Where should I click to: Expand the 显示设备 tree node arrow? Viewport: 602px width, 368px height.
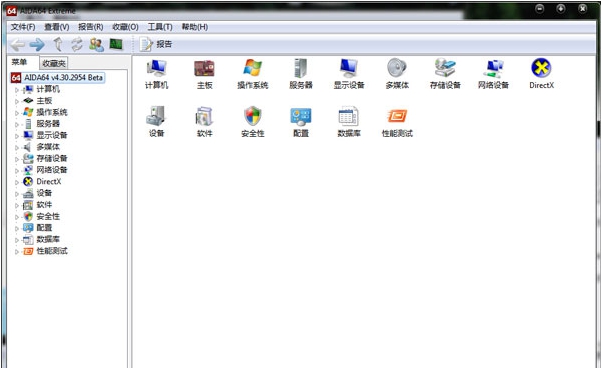[17, 136]
